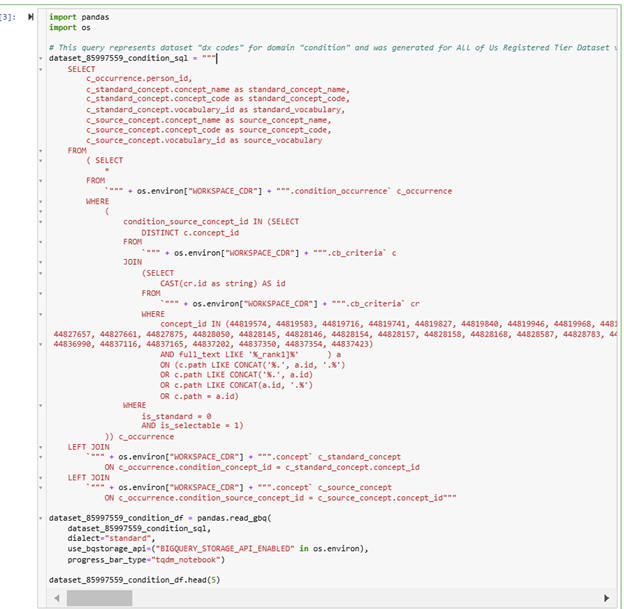Toggle fold arrow beside the standalone JOIN line
This screenshot has width=624, height=609.
41,262
